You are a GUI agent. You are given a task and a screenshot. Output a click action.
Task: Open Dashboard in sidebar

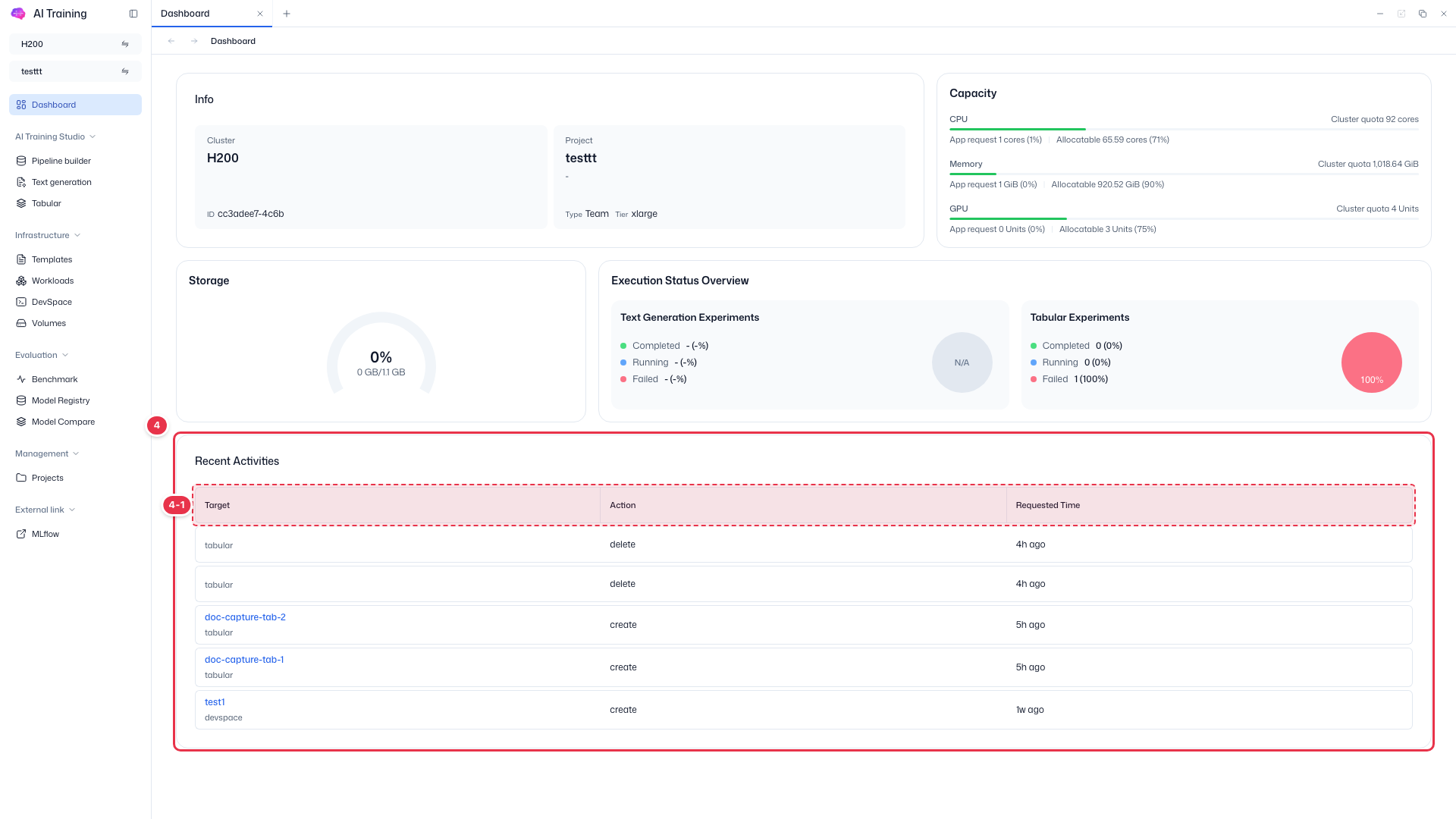tap(75, 105)
